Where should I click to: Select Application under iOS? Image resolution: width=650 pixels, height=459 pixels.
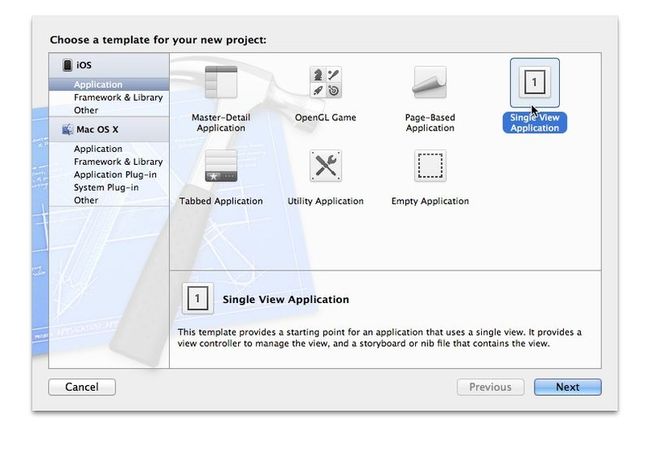point(109,85)
